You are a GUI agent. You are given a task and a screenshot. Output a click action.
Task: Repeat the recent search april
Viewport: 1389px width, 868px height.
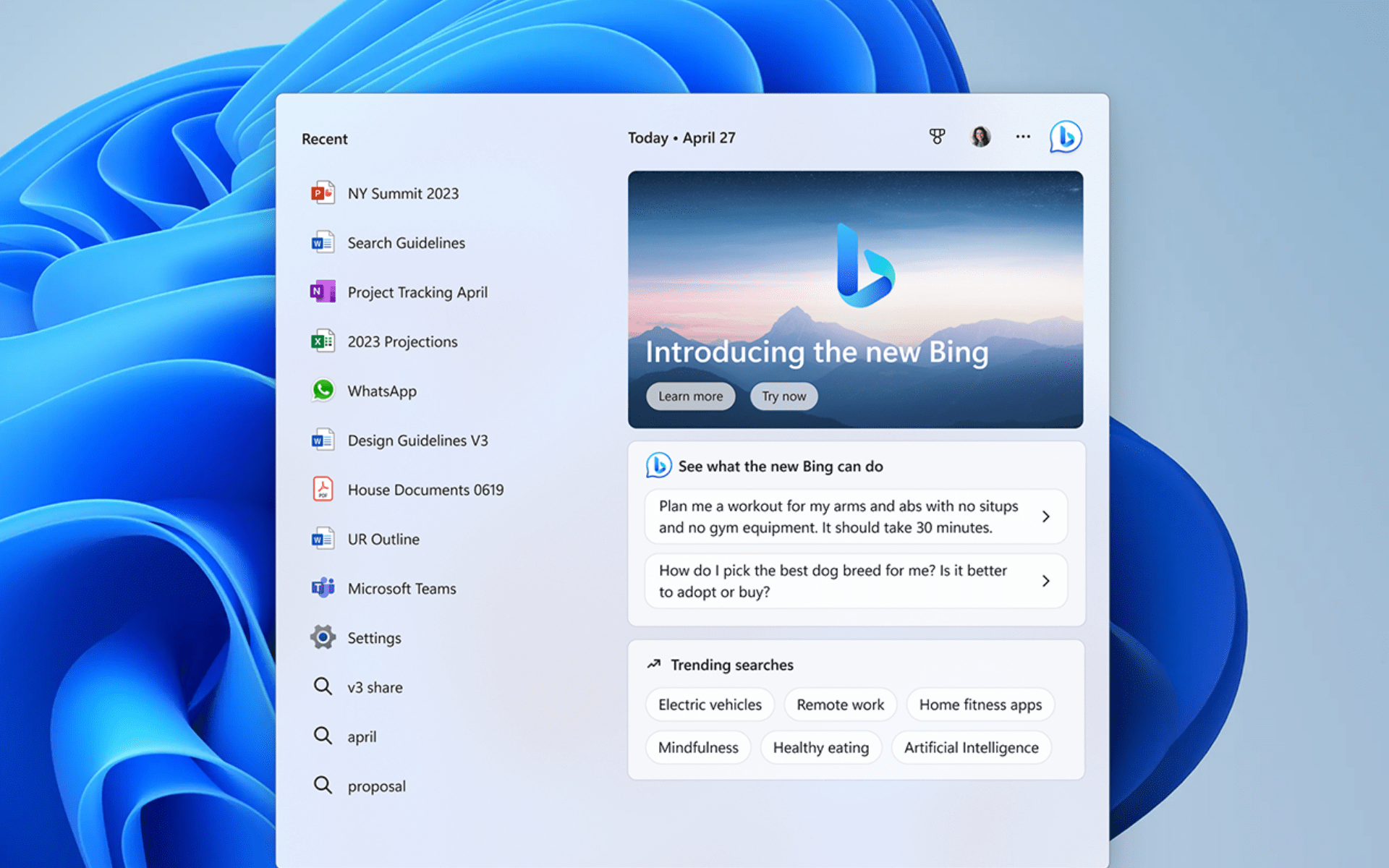(362, 737)
